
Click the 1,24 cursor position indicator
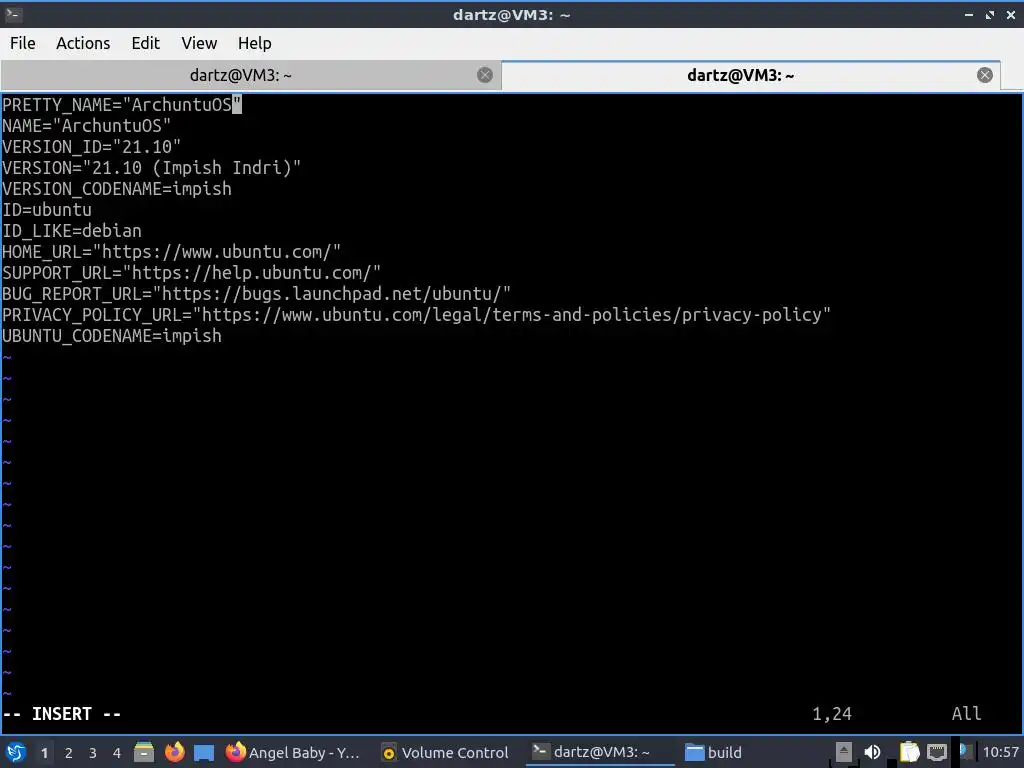(832, 714)
